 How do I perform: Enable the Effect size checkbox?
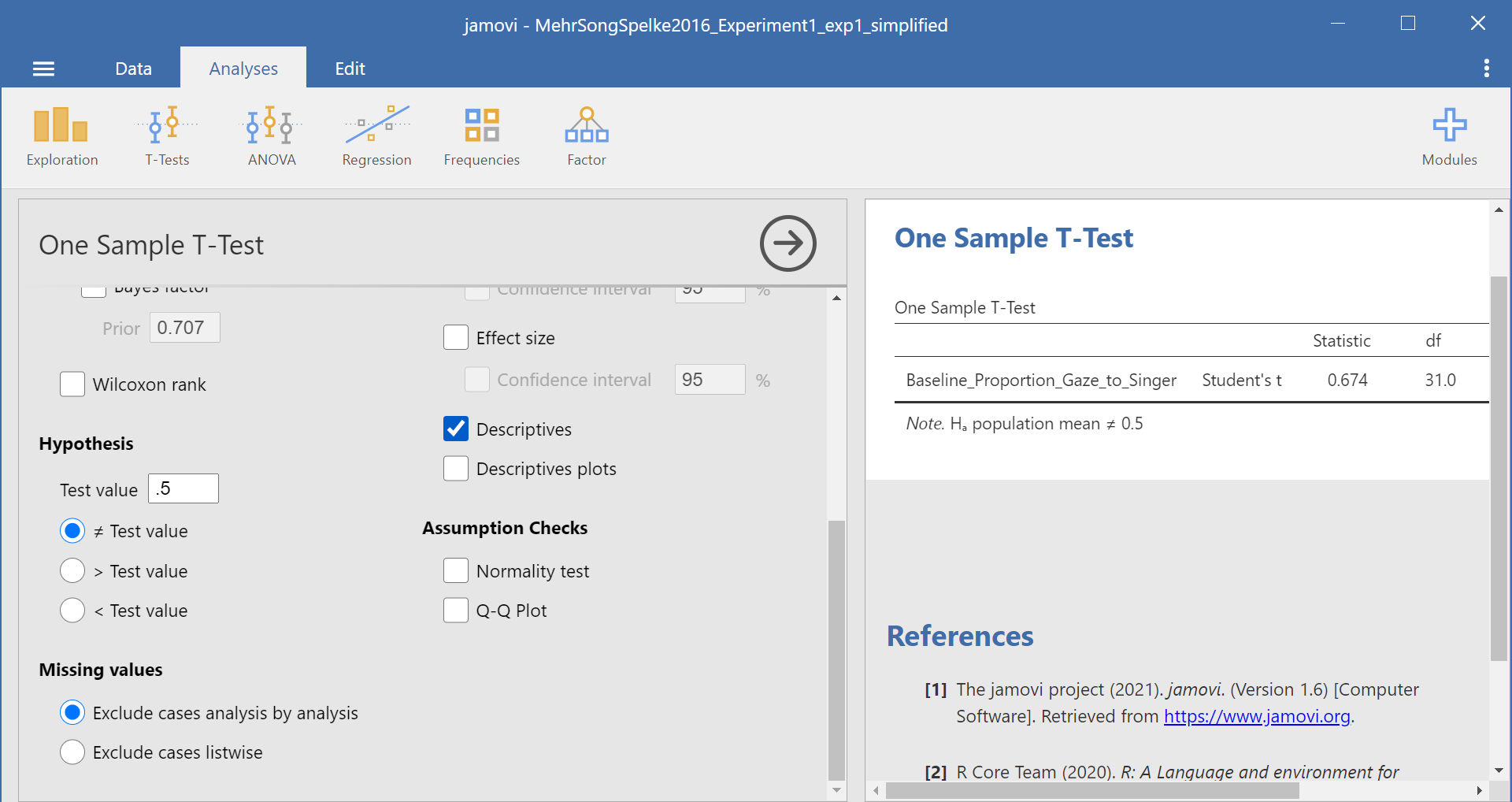point(456,338)
